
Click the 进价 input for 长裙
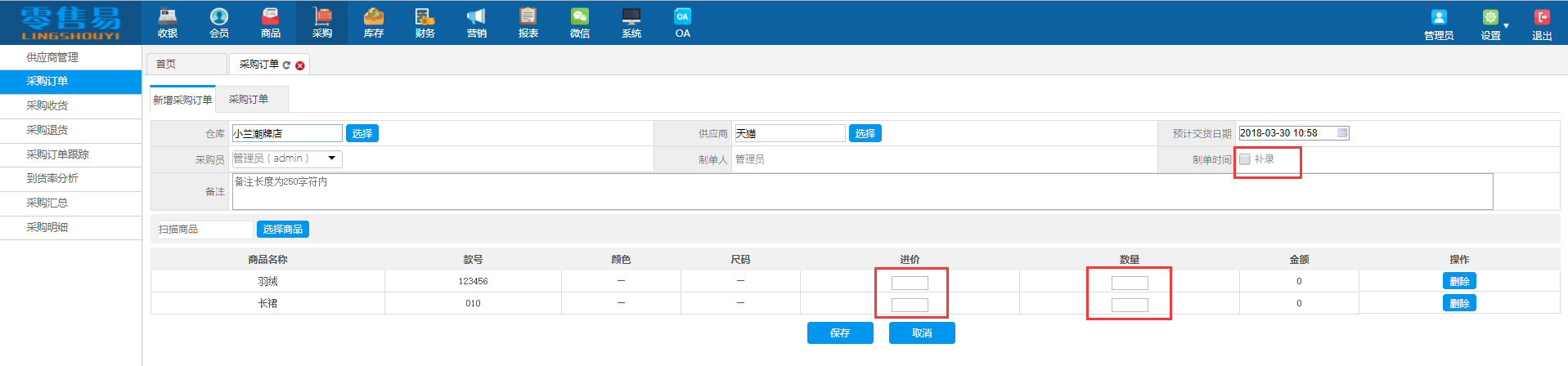pos(910,305)
